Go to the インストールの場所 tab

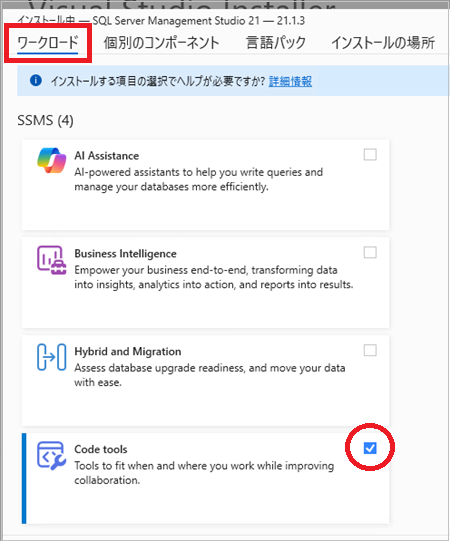[x=383, y=43]
